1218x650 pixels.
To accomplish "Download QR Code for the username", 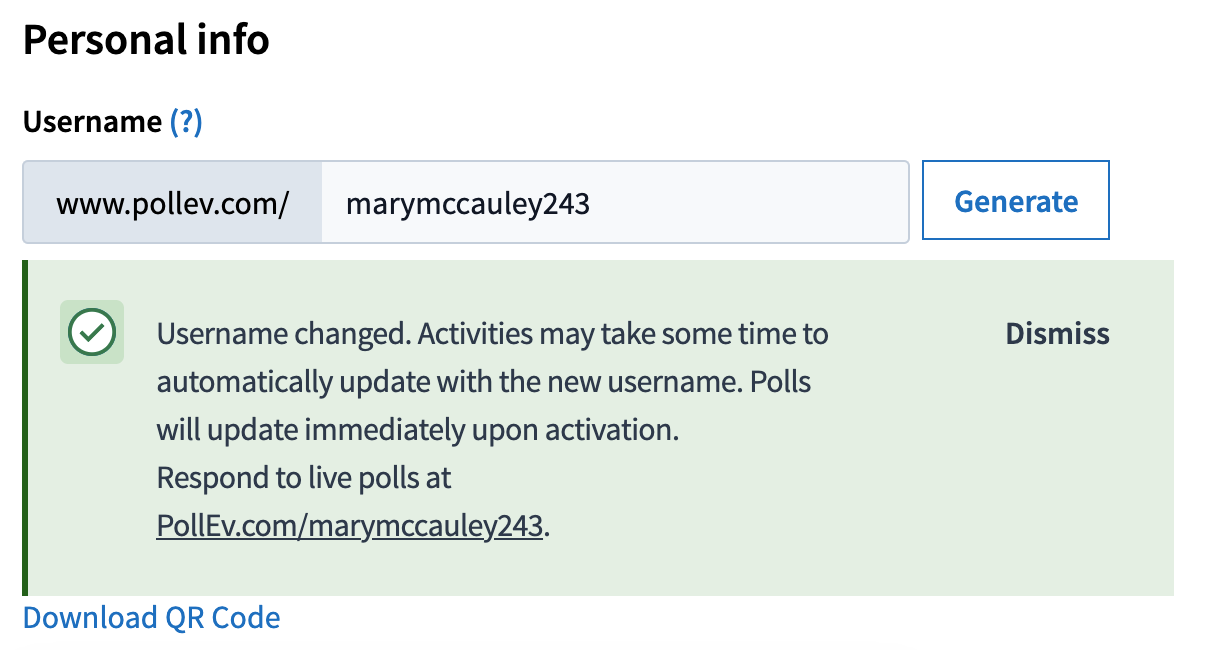I will [152, 617].
